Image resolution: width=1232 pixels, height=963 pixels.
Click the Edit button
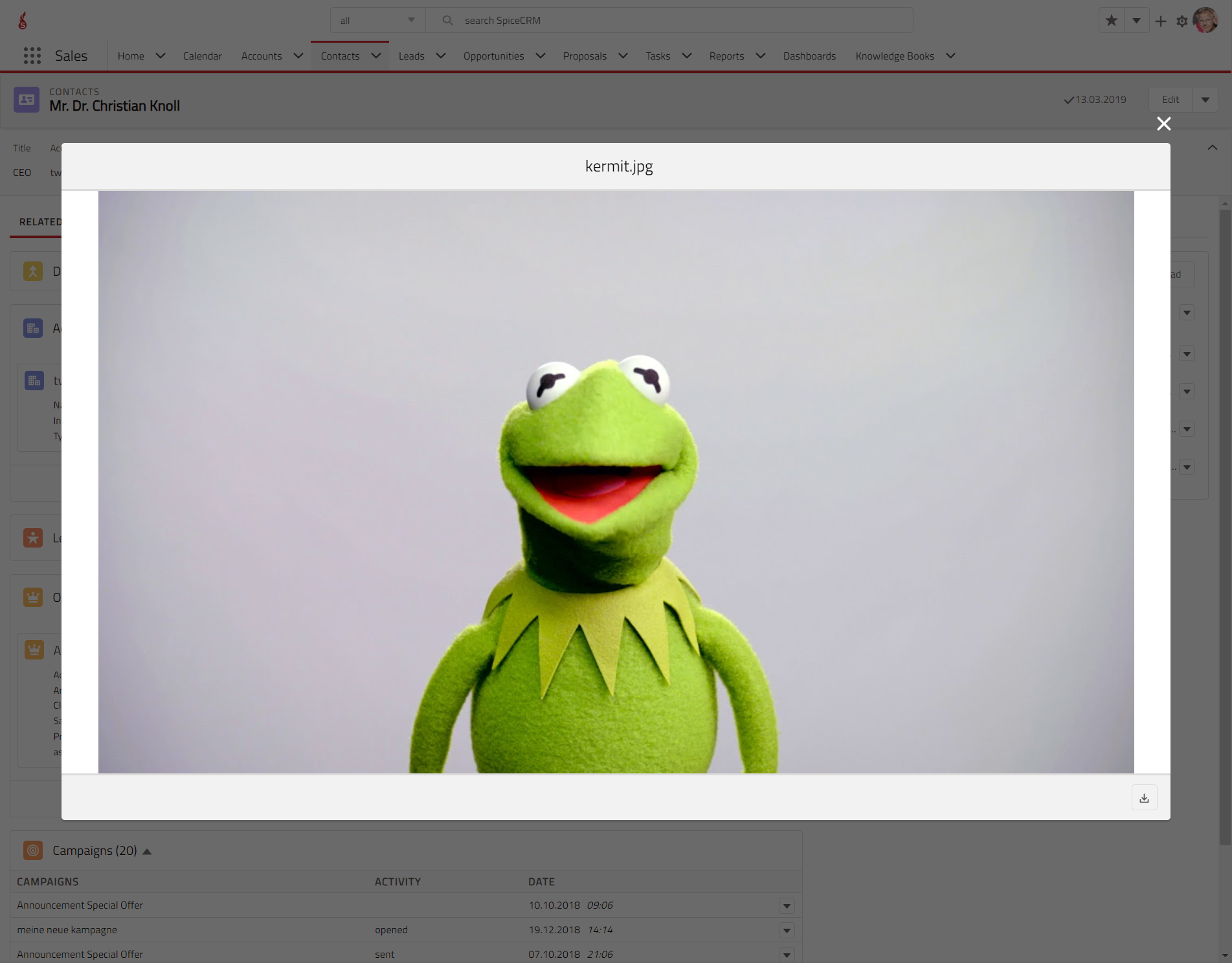point(1170,100)
